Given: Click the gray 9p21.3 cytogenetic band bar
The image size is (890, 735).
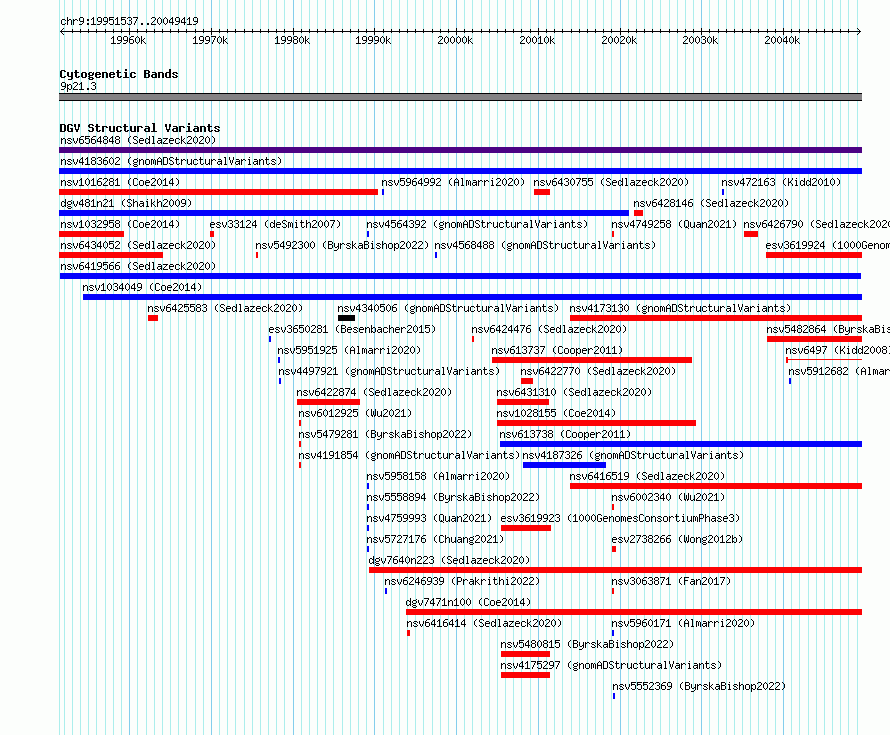Looking at the screenshot, I should 460,97.
